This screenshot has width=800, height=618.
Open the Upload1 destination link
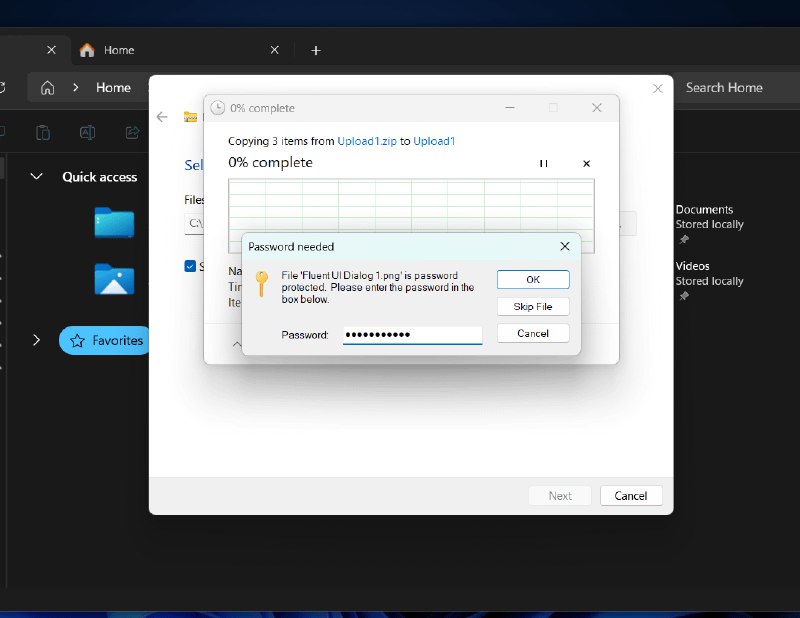pos(434,141)
